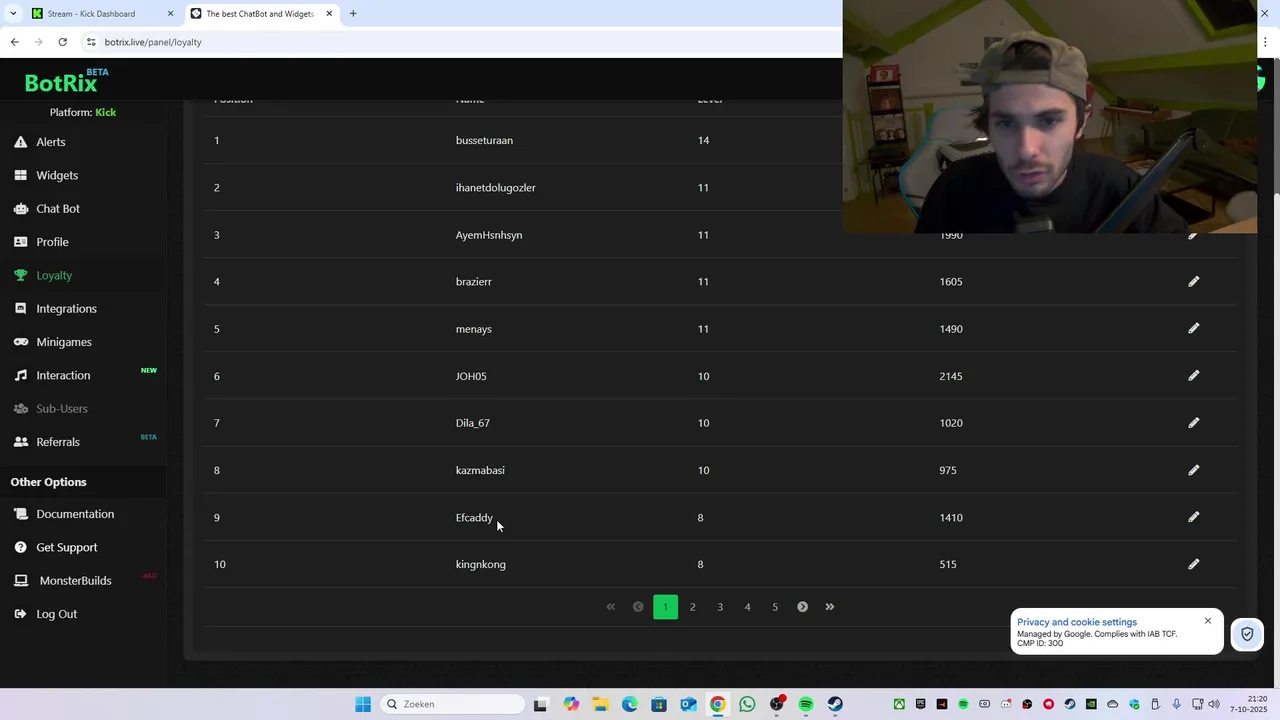Image resolution: width=1280 pixels, height=720 pixels.
Task: Edit the menays row pencil
Action: click(1193, 329)
